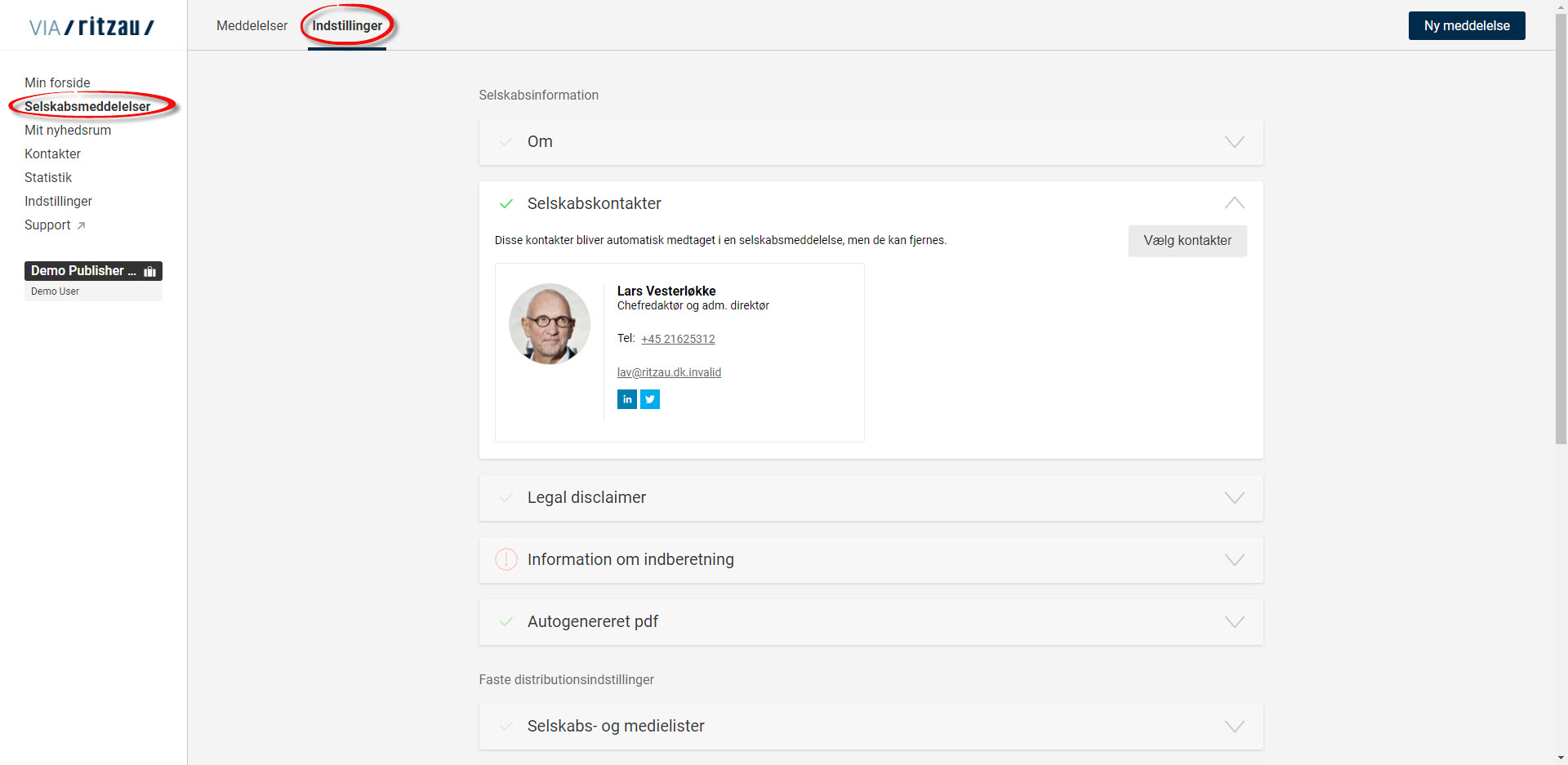Image resolution: width=1568 pixels, height=765 pixels.
Task: Click Lars Vesterløkke's profile photo
Action: click(550, 324)
